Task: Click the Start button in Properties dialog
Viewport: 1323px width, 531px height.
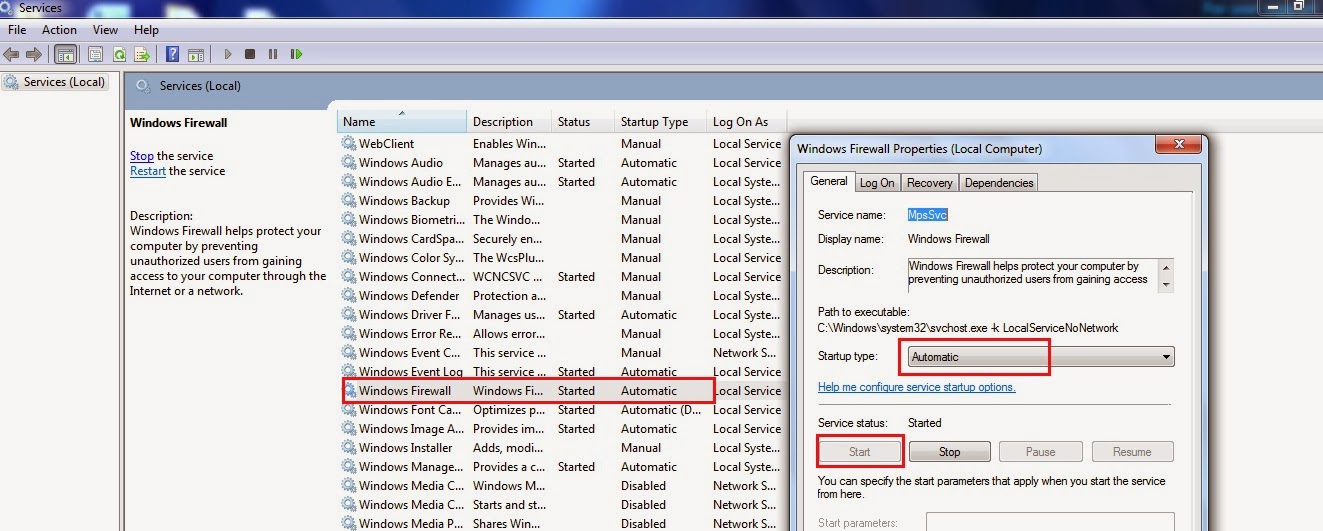Action: [x=860, y=452]
